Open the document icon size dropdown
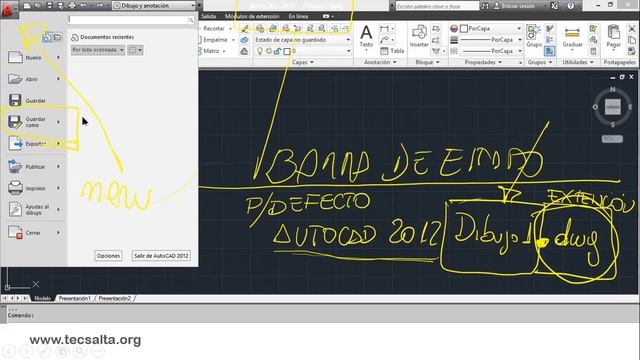640x360 pixels. click(135, 50)
